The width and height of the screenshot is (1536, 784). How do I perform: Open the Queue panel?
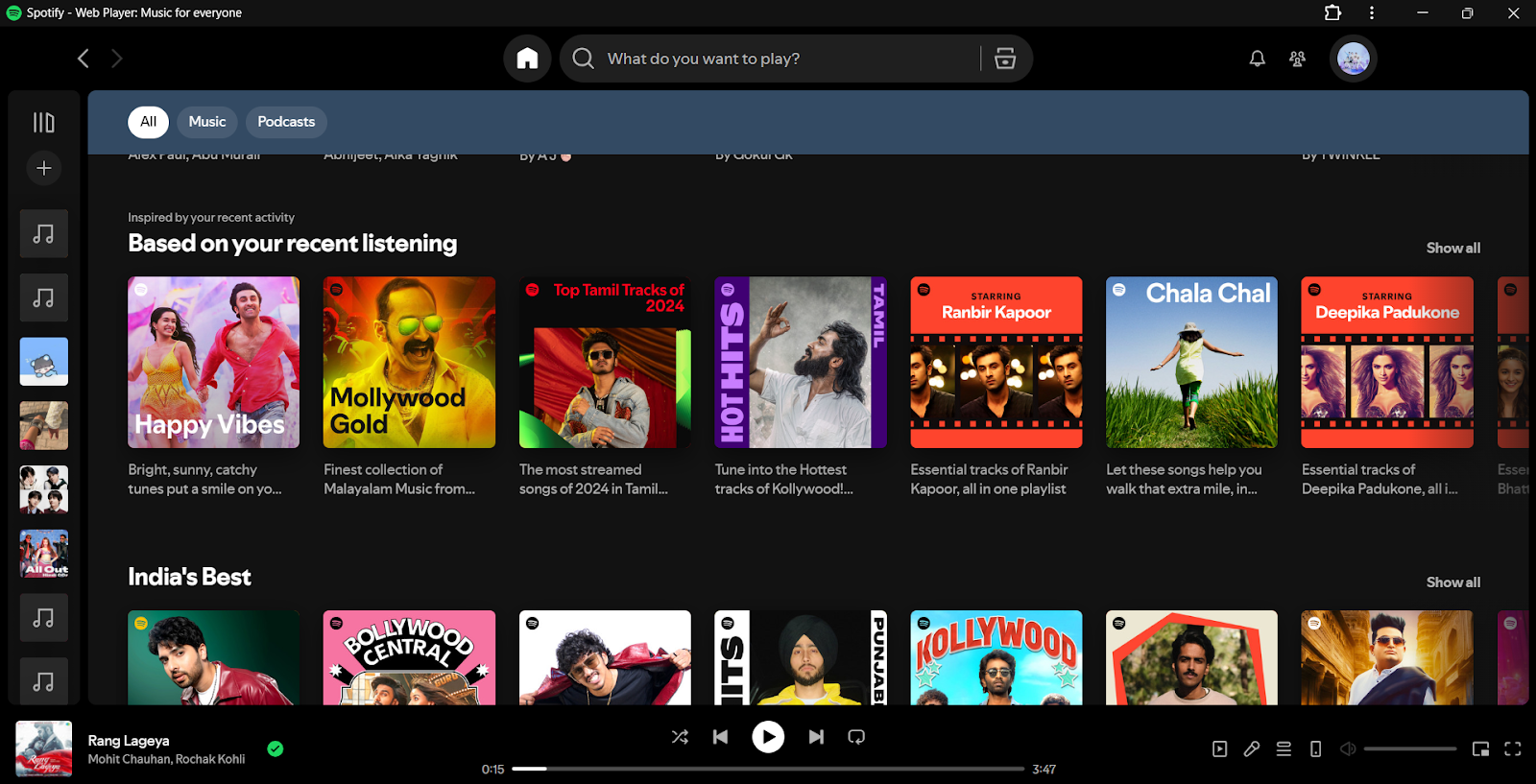pyautogui.click(x=1284, y=749)
